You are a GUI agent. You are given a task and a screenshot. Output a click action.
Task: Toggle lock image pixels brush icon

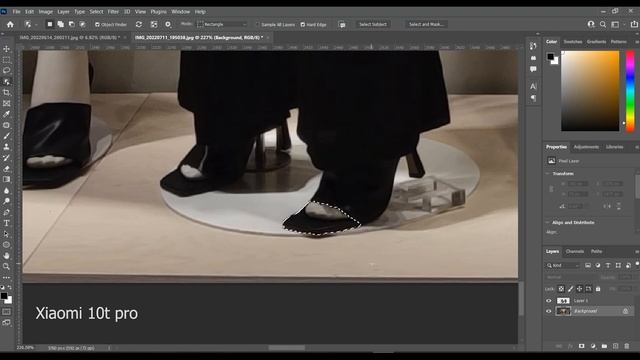571,289
